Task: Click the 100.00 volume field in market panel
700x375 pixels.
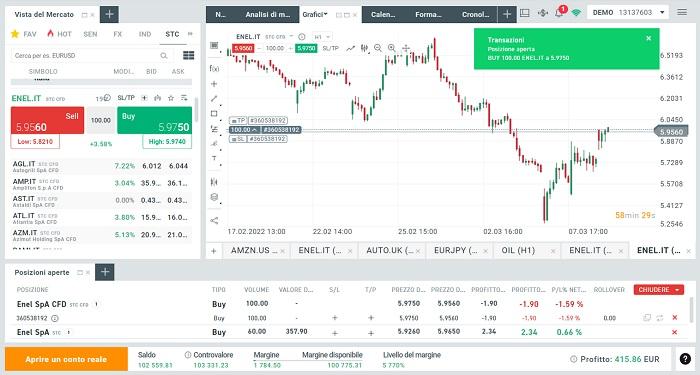Action: tap(100, 120)
